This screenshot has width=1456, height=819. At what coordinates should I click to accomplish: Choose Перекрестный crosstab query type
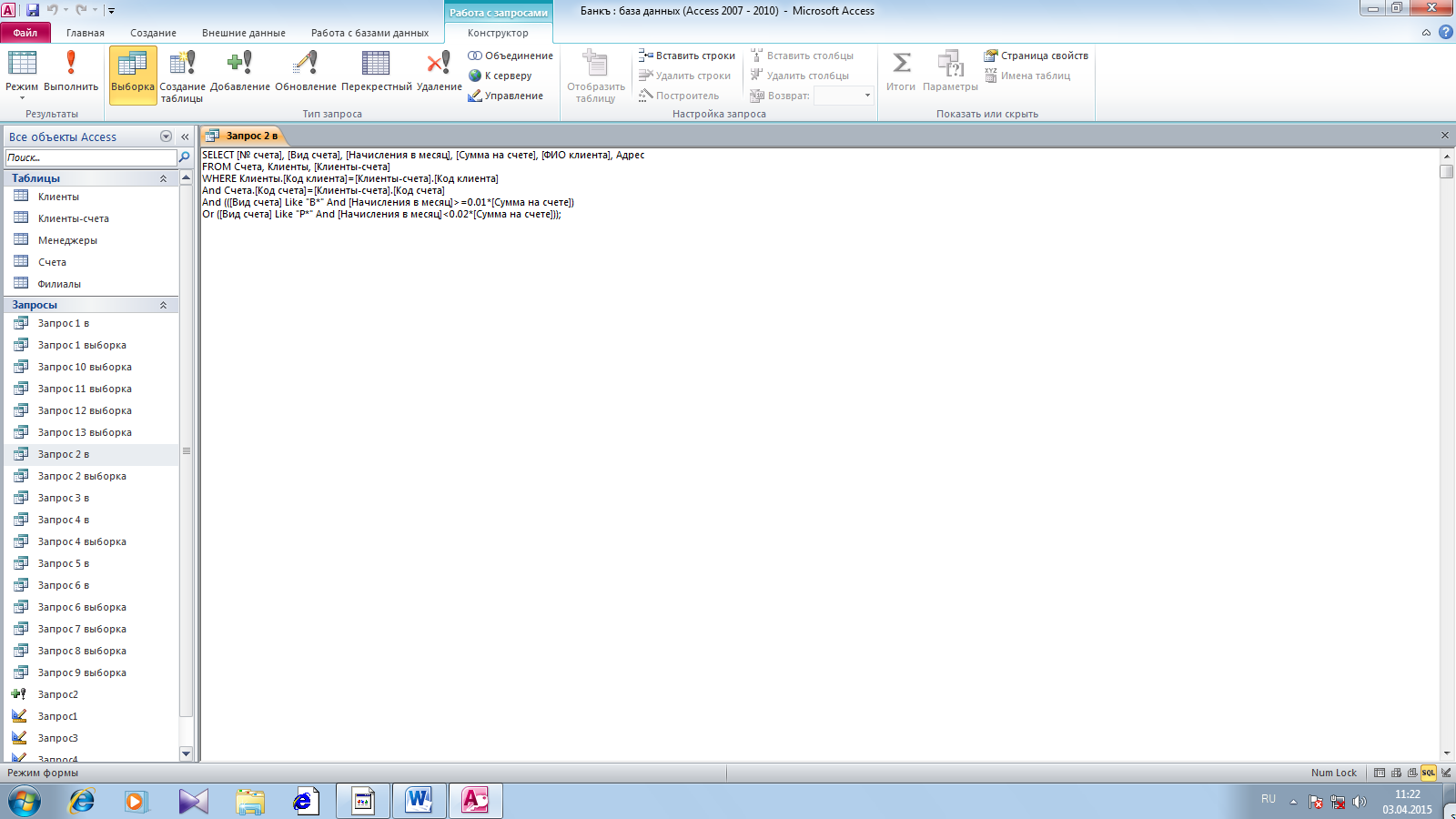(x=377, y=73)
